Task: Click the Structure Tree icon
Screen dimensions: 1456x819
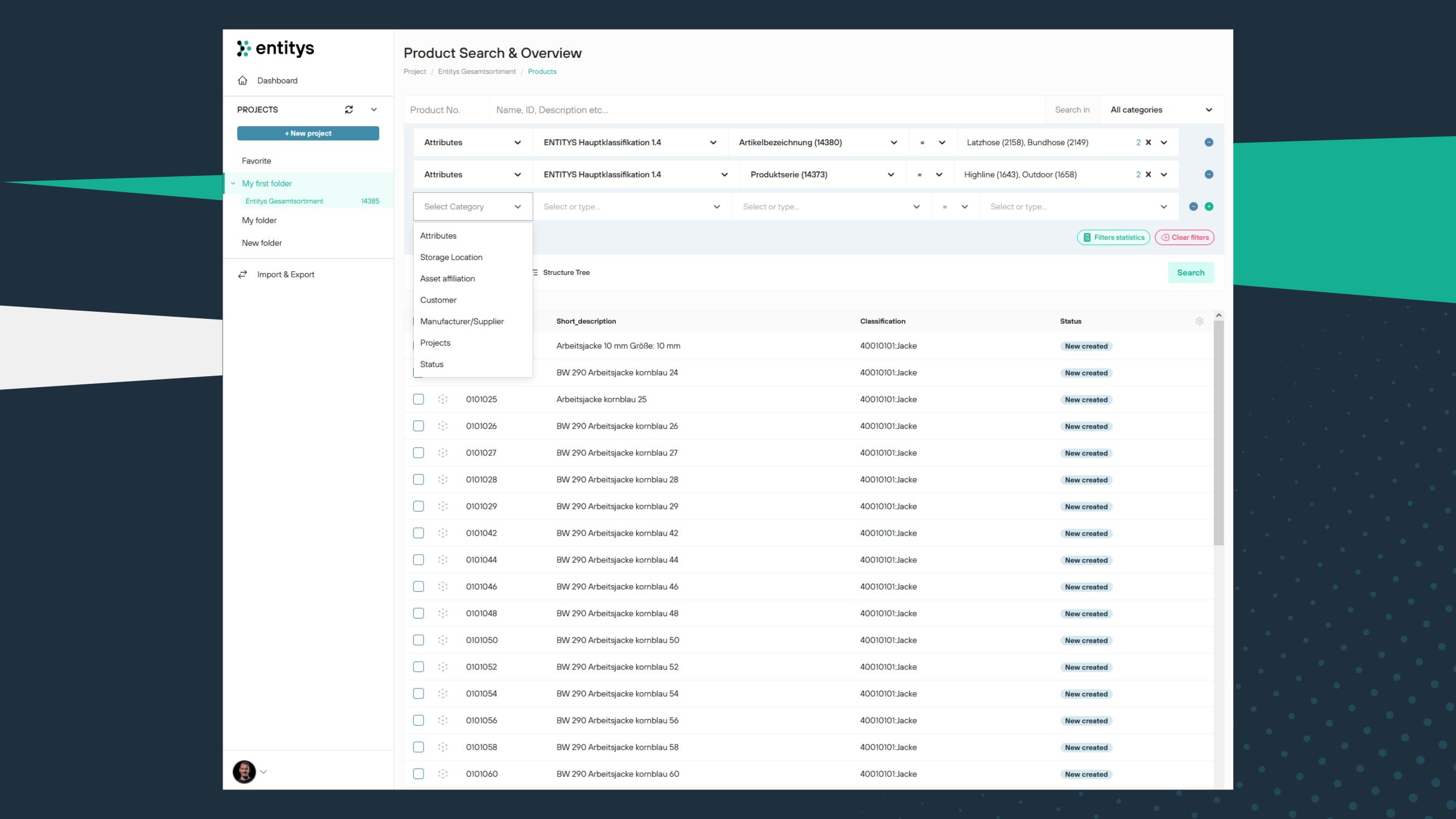Action: coord(535,272)
